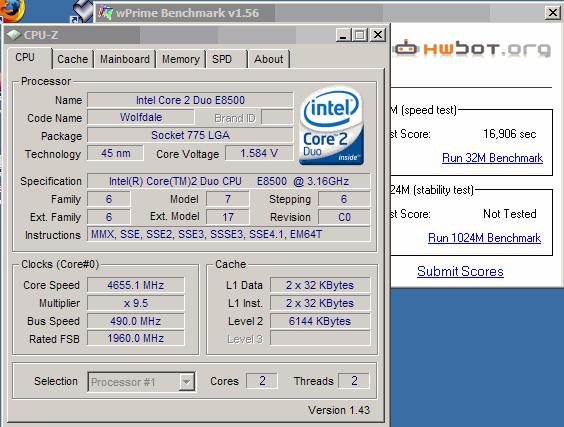Screen dimensions: 564x427
Task: Click the Bus Speed value '490.0 MHz'
Action: tap(136, 321)
